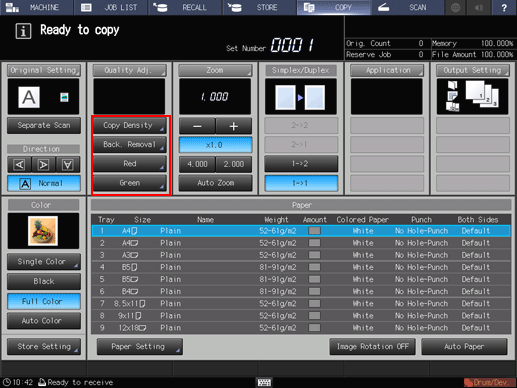This screenshot has width=517, height=388.
Task: Select Full Color mode
Action: pyautogui.click(x=44, y=301)
